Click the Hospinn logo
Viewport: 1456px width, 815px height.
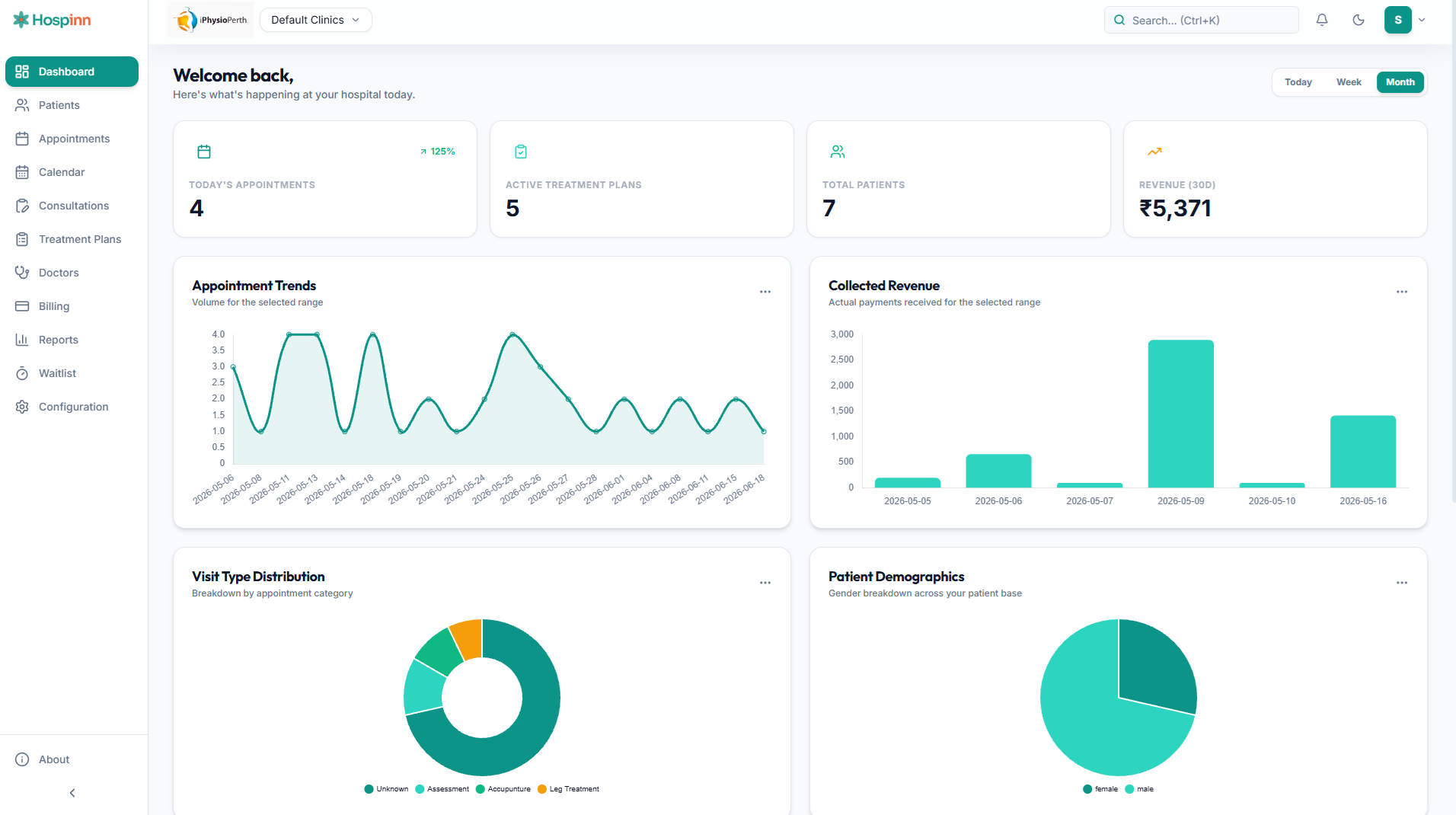coord(53,20)
